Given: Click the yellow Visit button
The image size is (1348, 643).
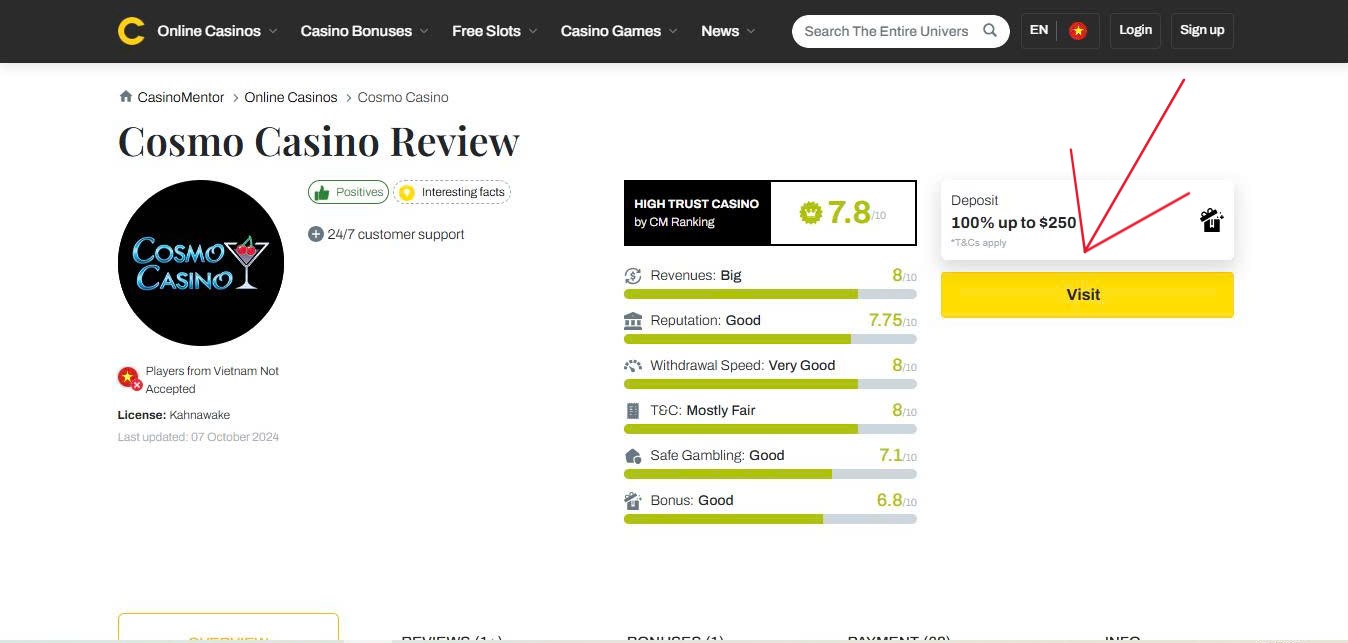Looking at the screenshot, I should point(1087,295).
